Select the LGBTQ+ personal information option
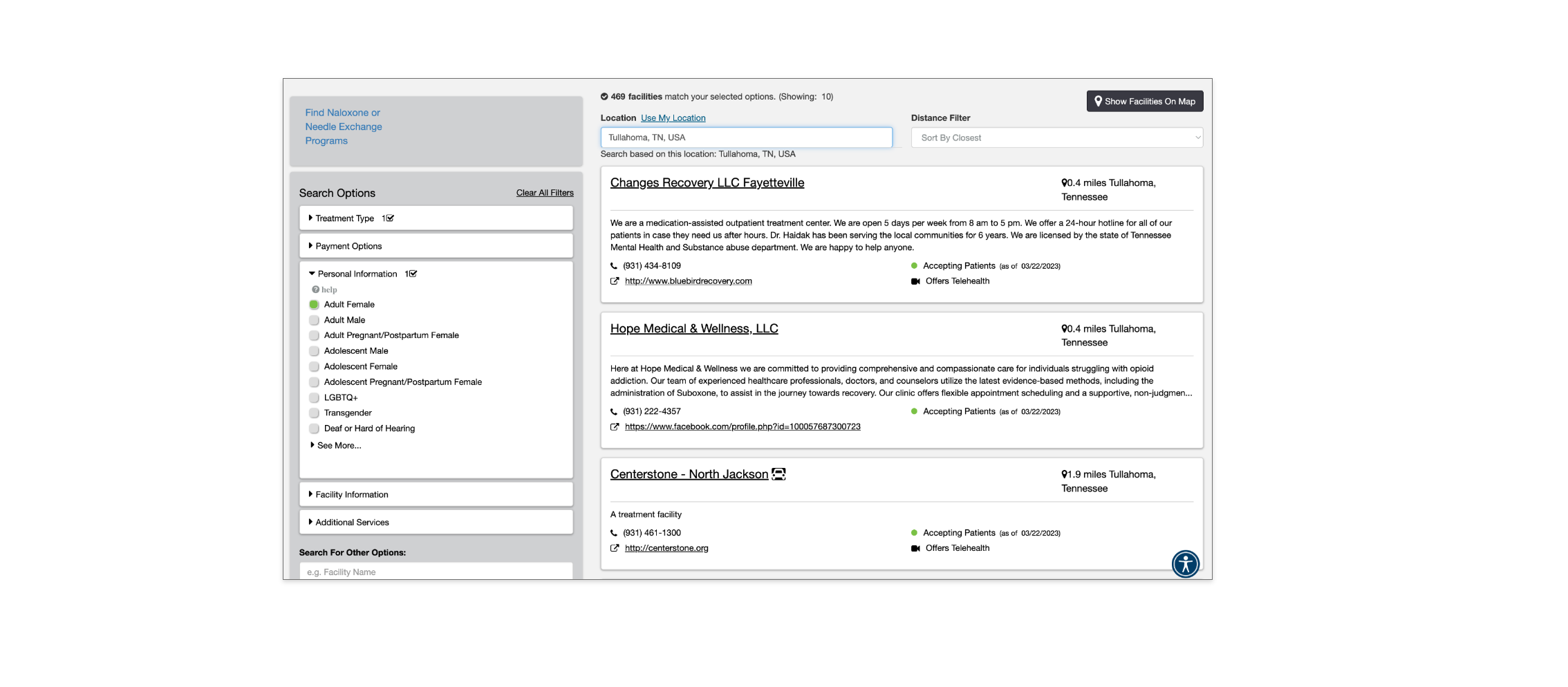Image resolution: width=1568 pixels, height=687 pixels. [314, 397]
